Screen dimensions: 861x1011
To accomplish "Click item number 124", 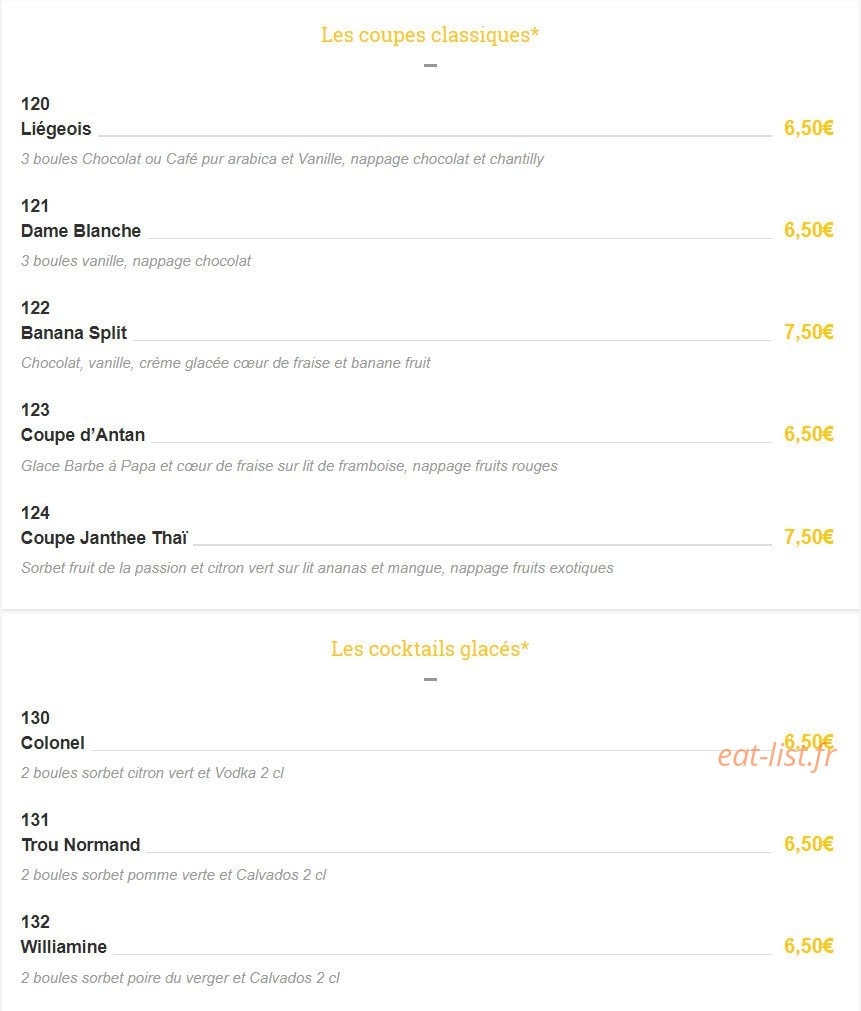I will (x=35, y=513).
